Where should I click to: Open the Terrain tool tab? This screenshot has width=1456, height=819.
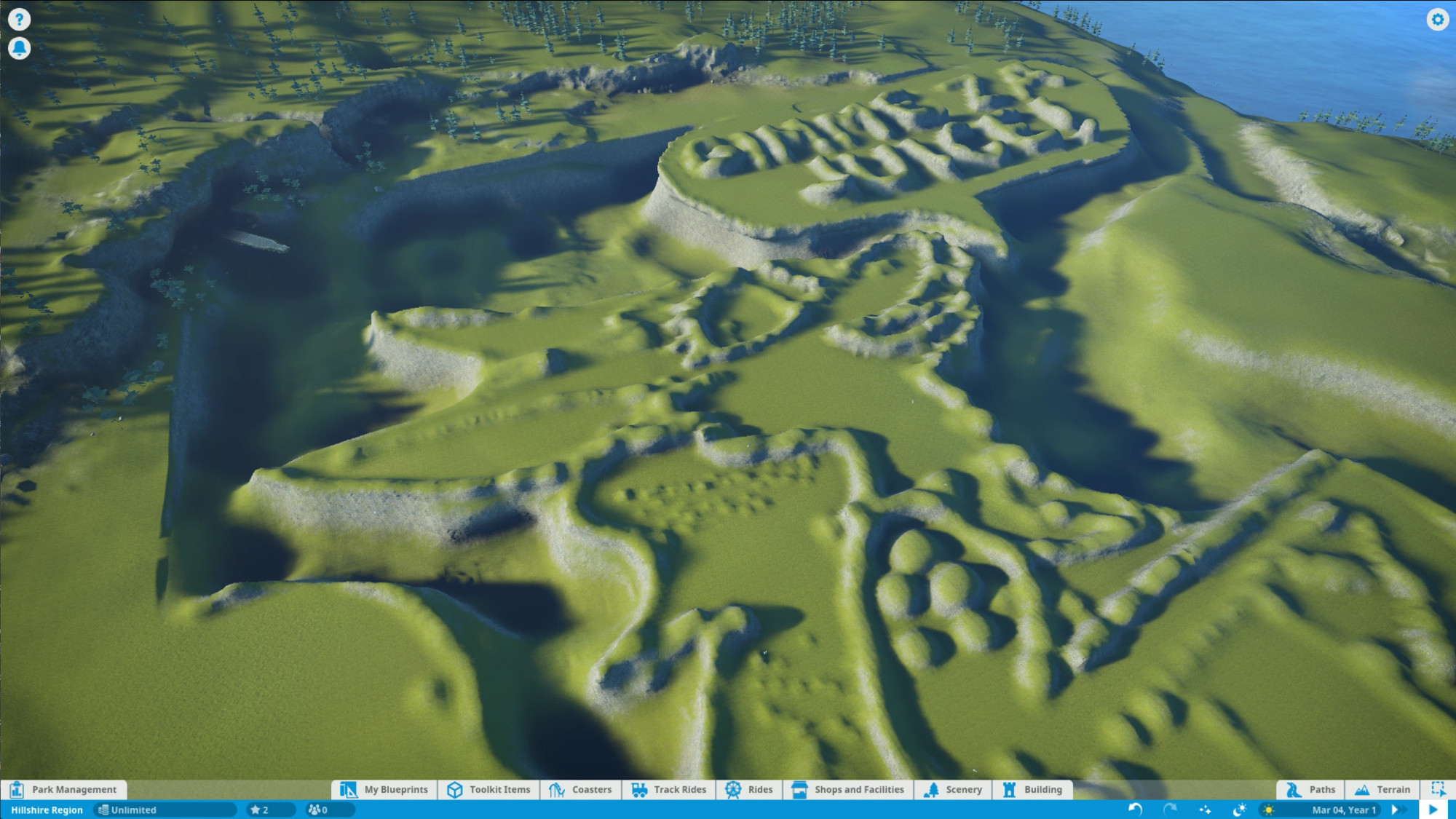point(1382,790)
